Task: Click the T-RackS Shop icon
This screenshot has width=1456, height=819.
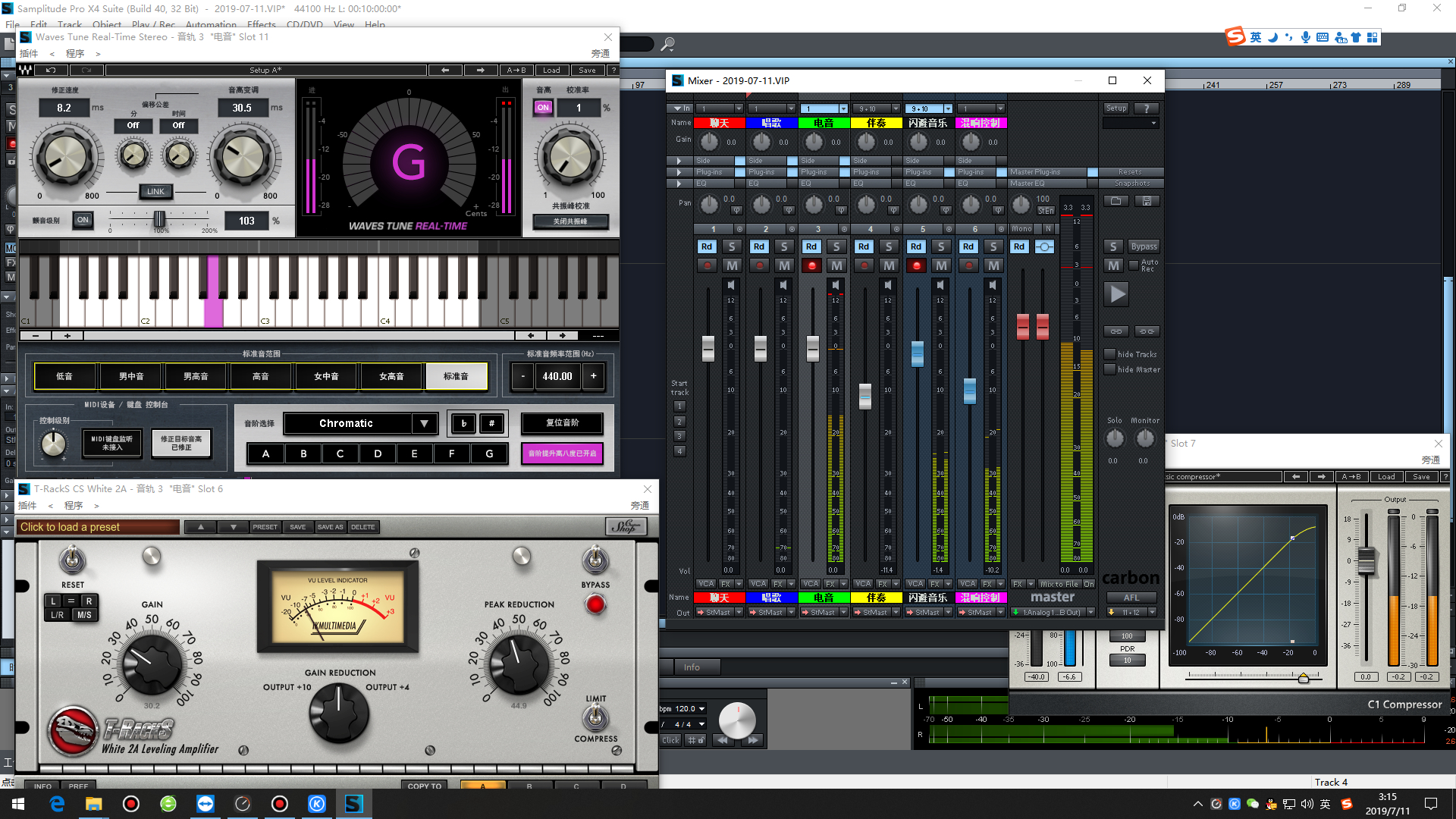Action: coord(626,526)
